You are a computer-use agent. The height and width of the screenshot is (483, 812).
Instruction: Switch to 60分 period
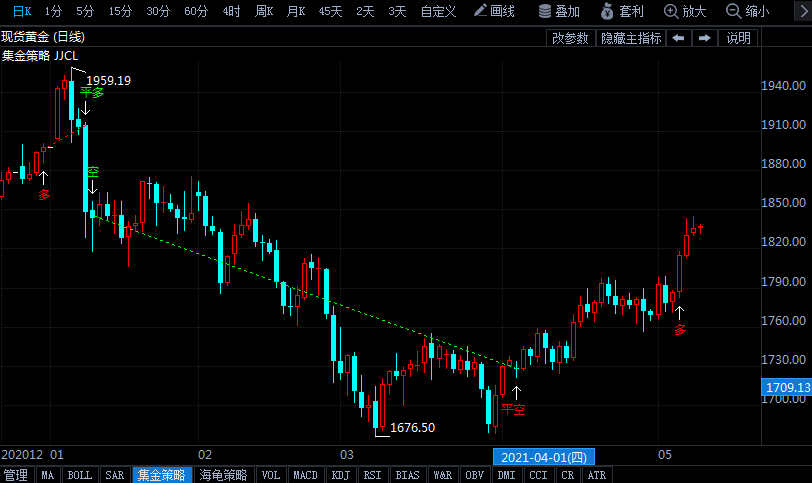pos(196,11)
